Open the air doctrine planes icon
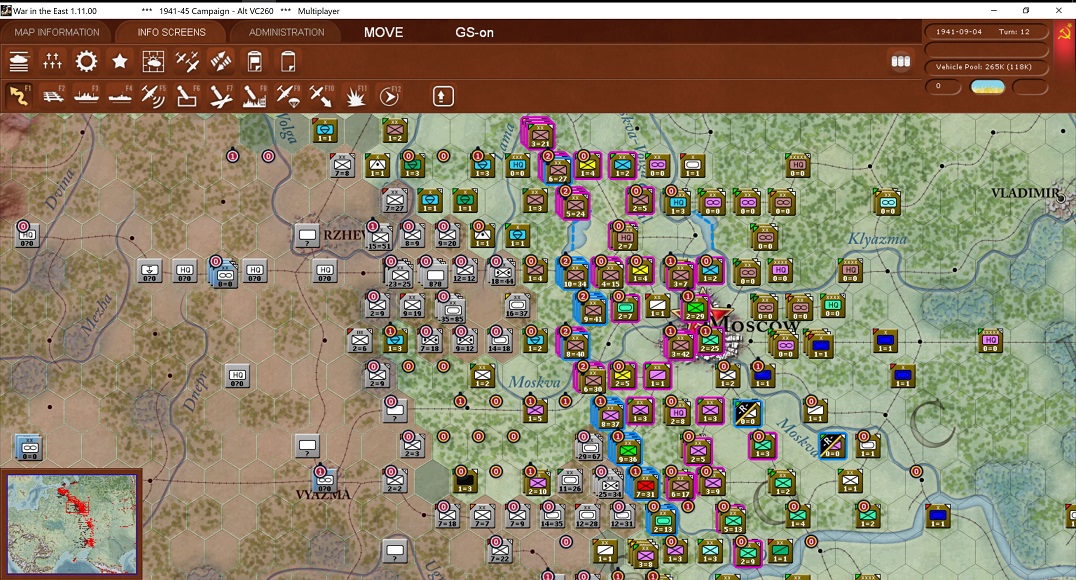The height and width of the screenshot is (580, 1076). click(x=187, y=62)
